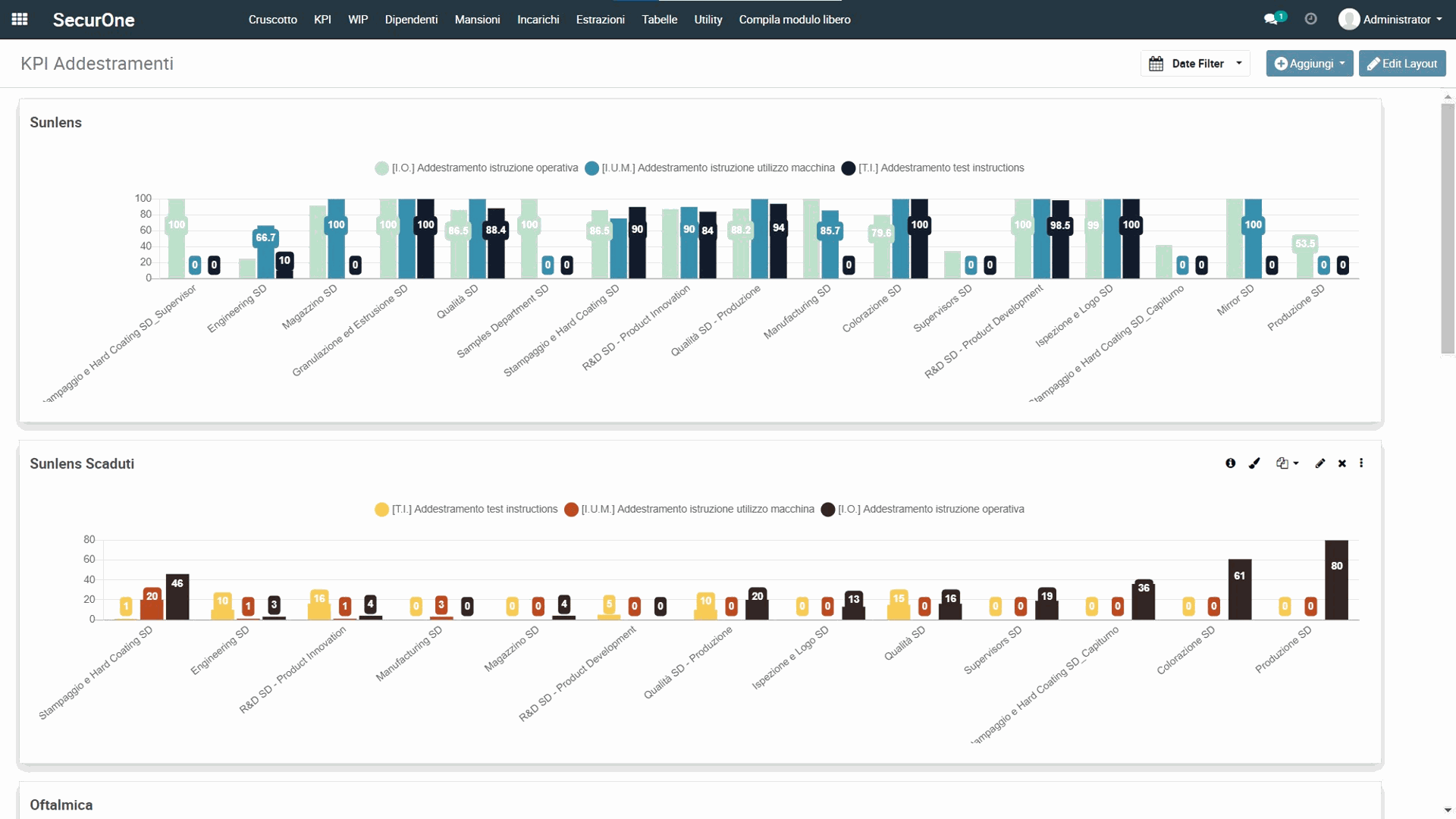Open the Estrazioni menu

(600, 20)
